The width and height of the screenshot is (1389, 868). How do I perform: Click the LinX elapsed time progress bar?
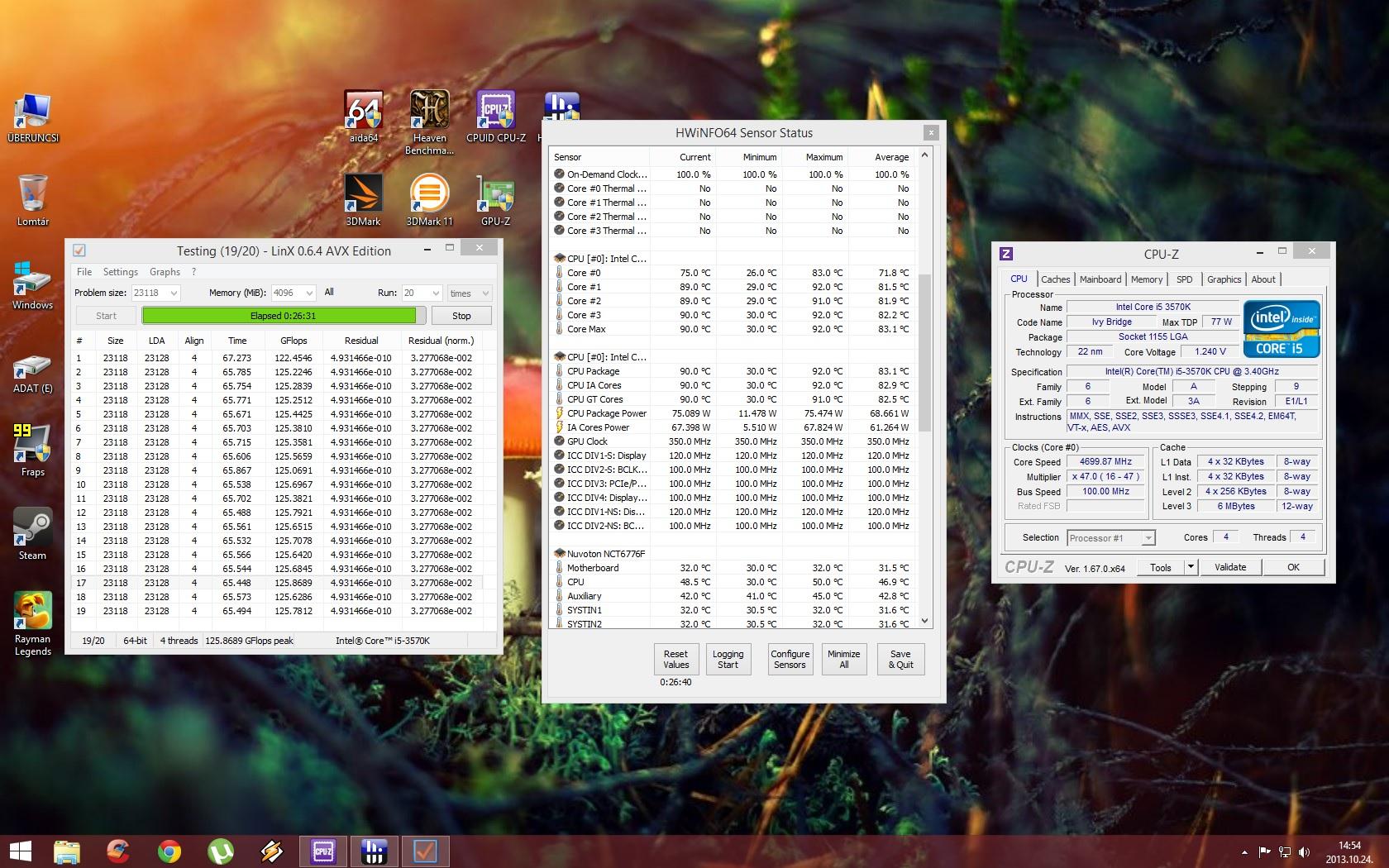[284, 316]
